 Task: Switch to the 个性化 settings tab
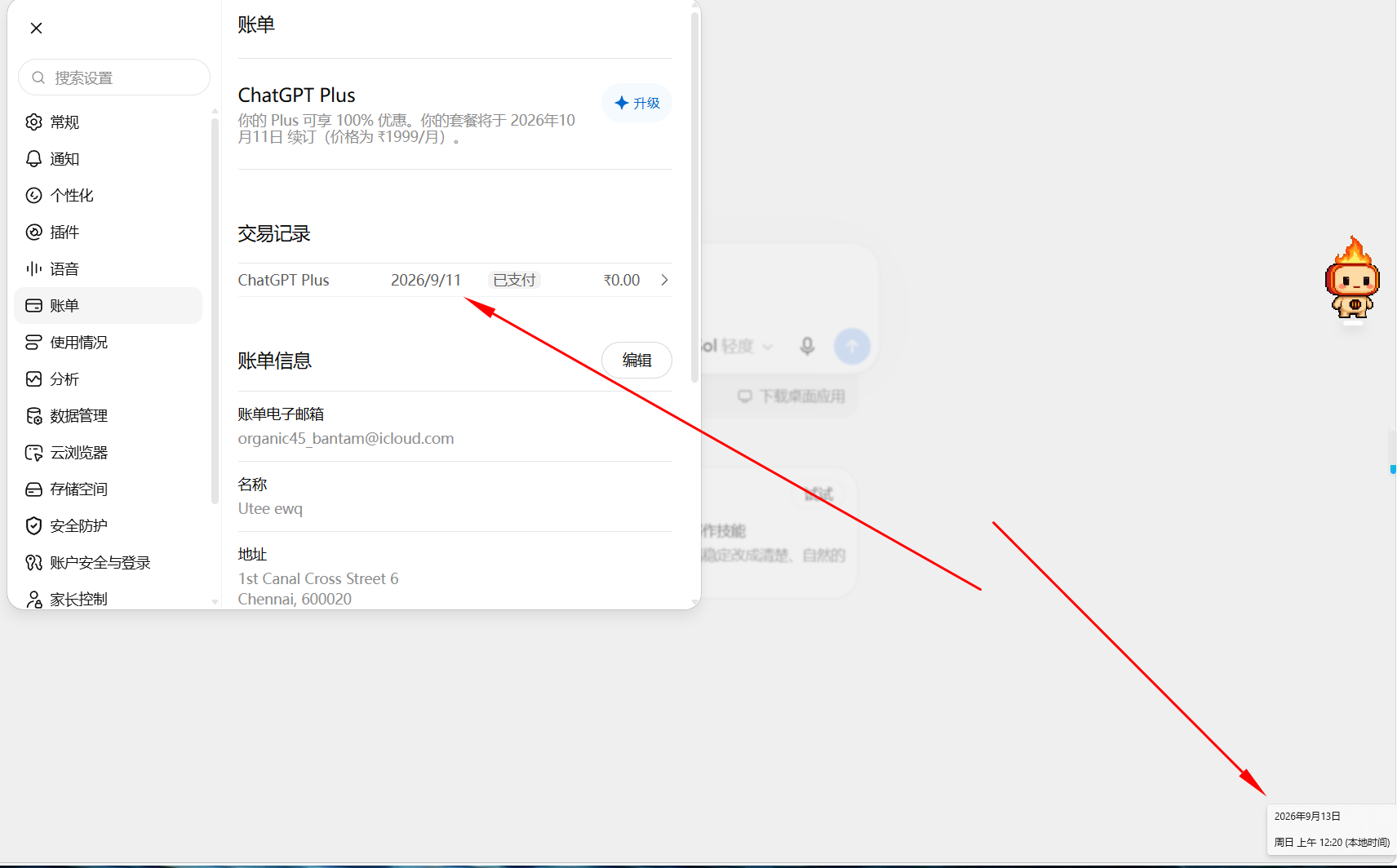pyautogui.click(x=109, y=196)
